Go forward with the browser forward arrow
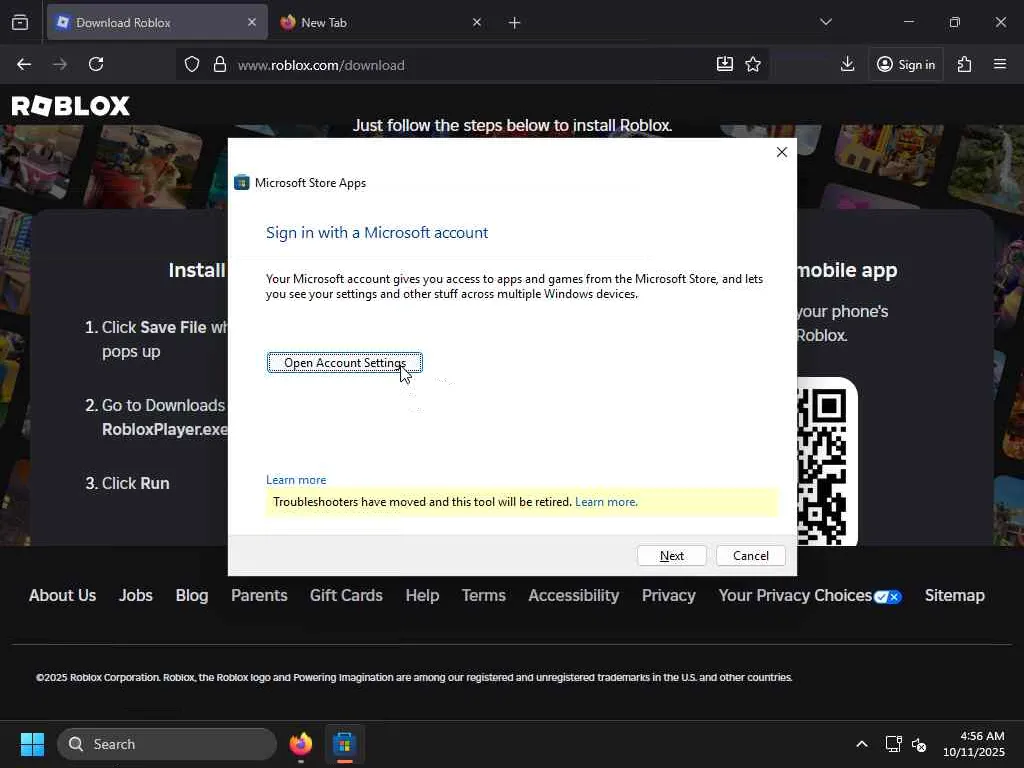This screenshot has height=768, width=1024. (x=60, y=64)
